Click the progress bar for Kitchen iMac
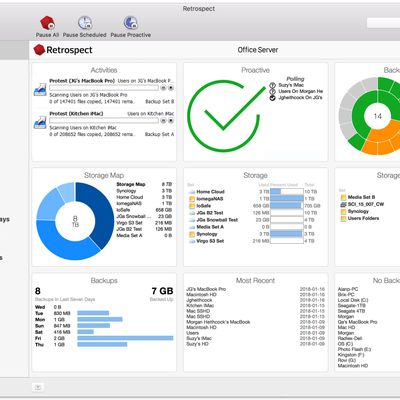Image resolution: width=400 pixels, height=400 pixels. pyautogui.click(x=104, y=120)
